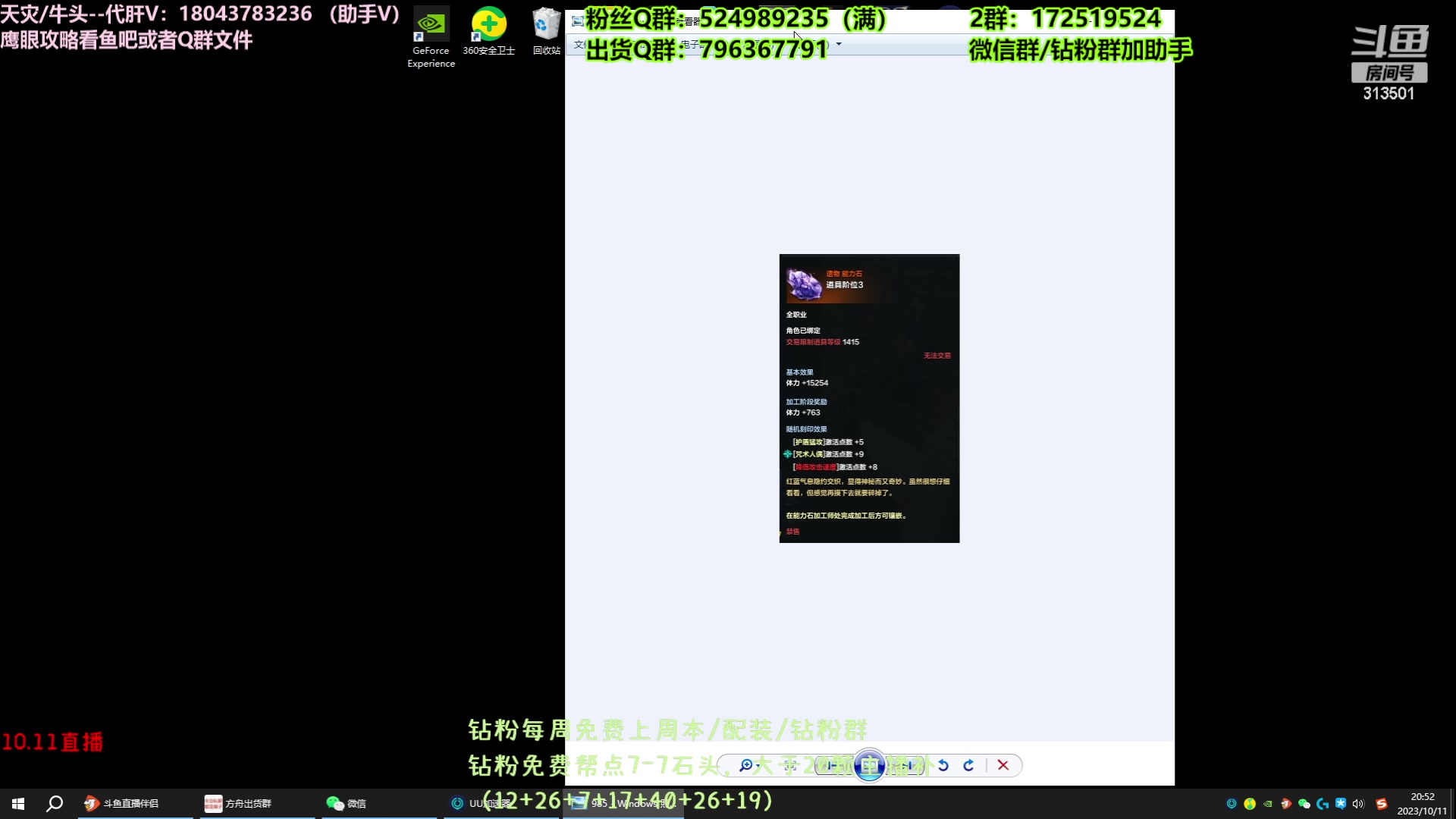Click the Douyu companion tray icon
This screenshot has width=1456, height=819.
pos(1286,804)
